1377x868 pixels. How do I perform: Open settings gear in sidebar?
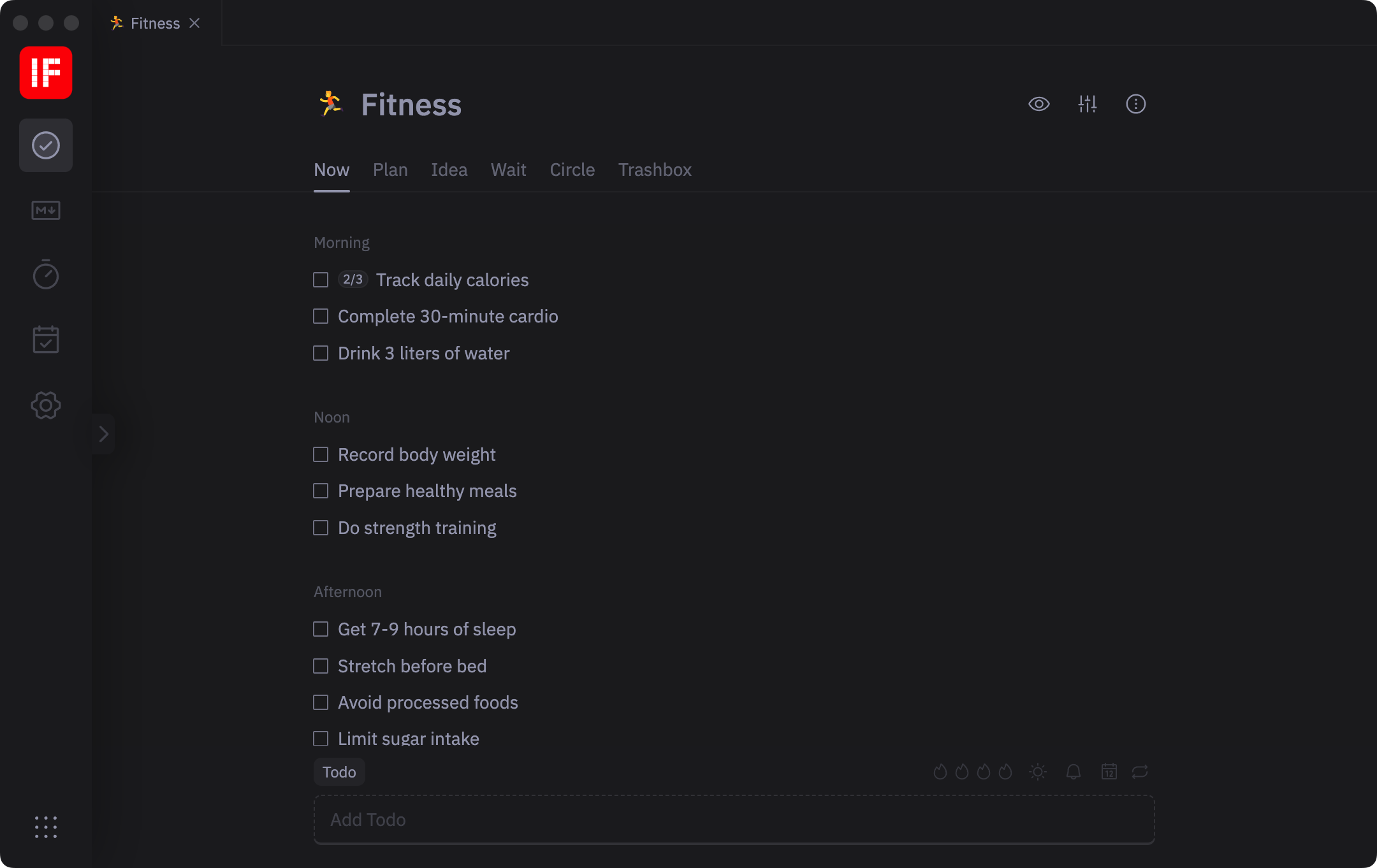(x=46, y=405)
